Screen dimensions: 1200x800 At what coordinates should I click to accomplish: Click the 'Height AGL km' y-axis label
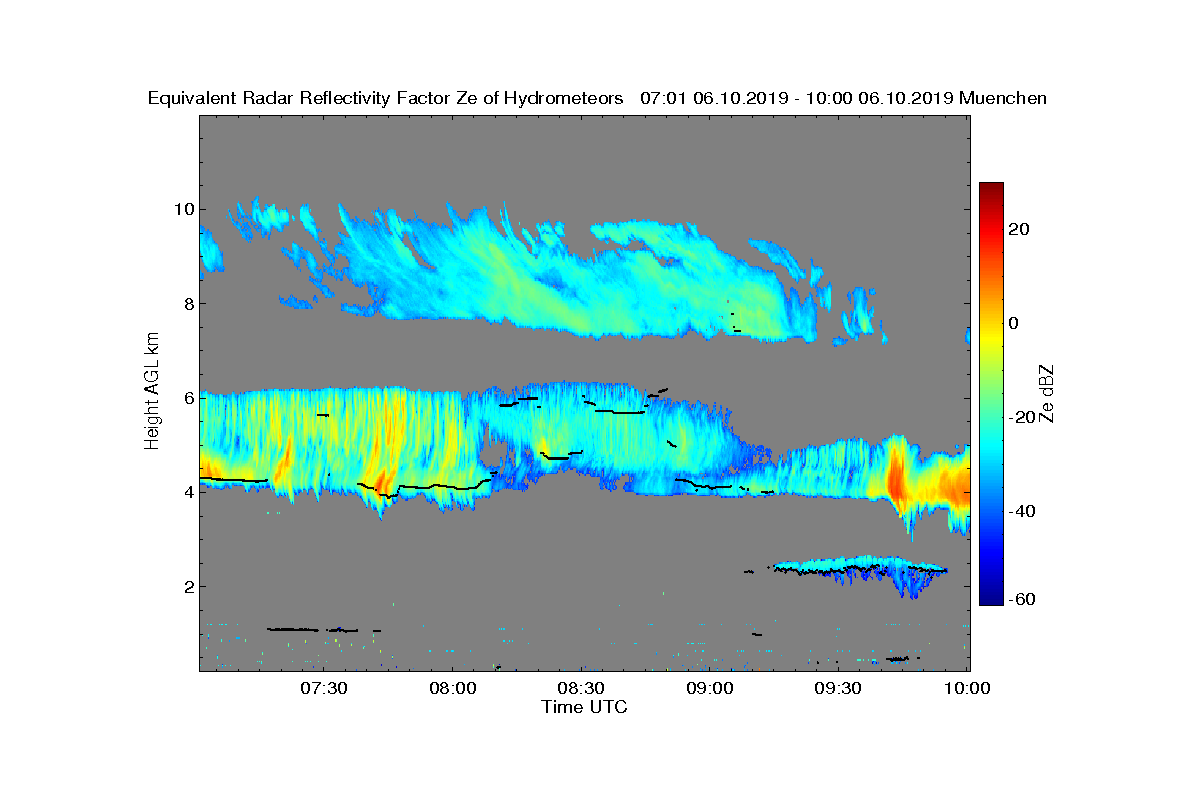152,393
